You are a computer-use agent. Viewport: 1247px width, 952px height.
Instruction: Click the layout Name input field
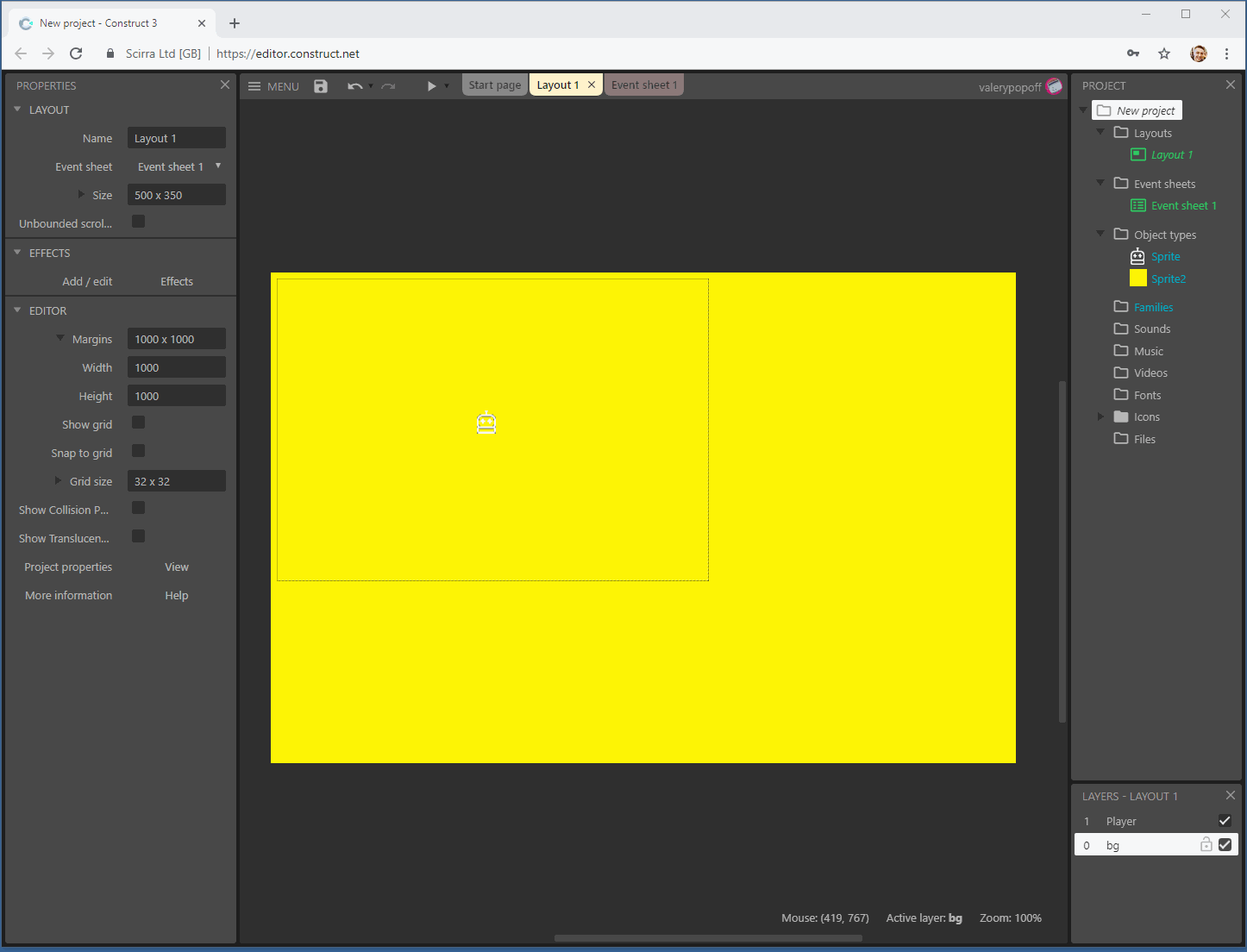[x=176, y=137]
